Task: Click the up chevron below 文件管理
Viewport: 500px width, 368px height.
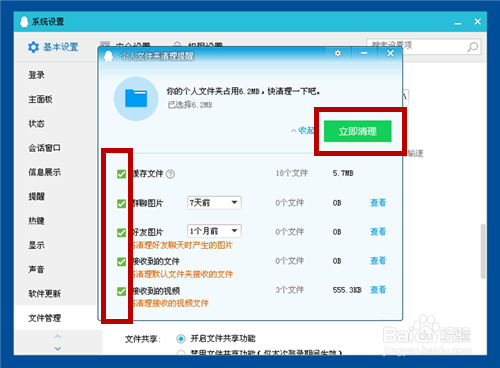Action: [58, 336]
